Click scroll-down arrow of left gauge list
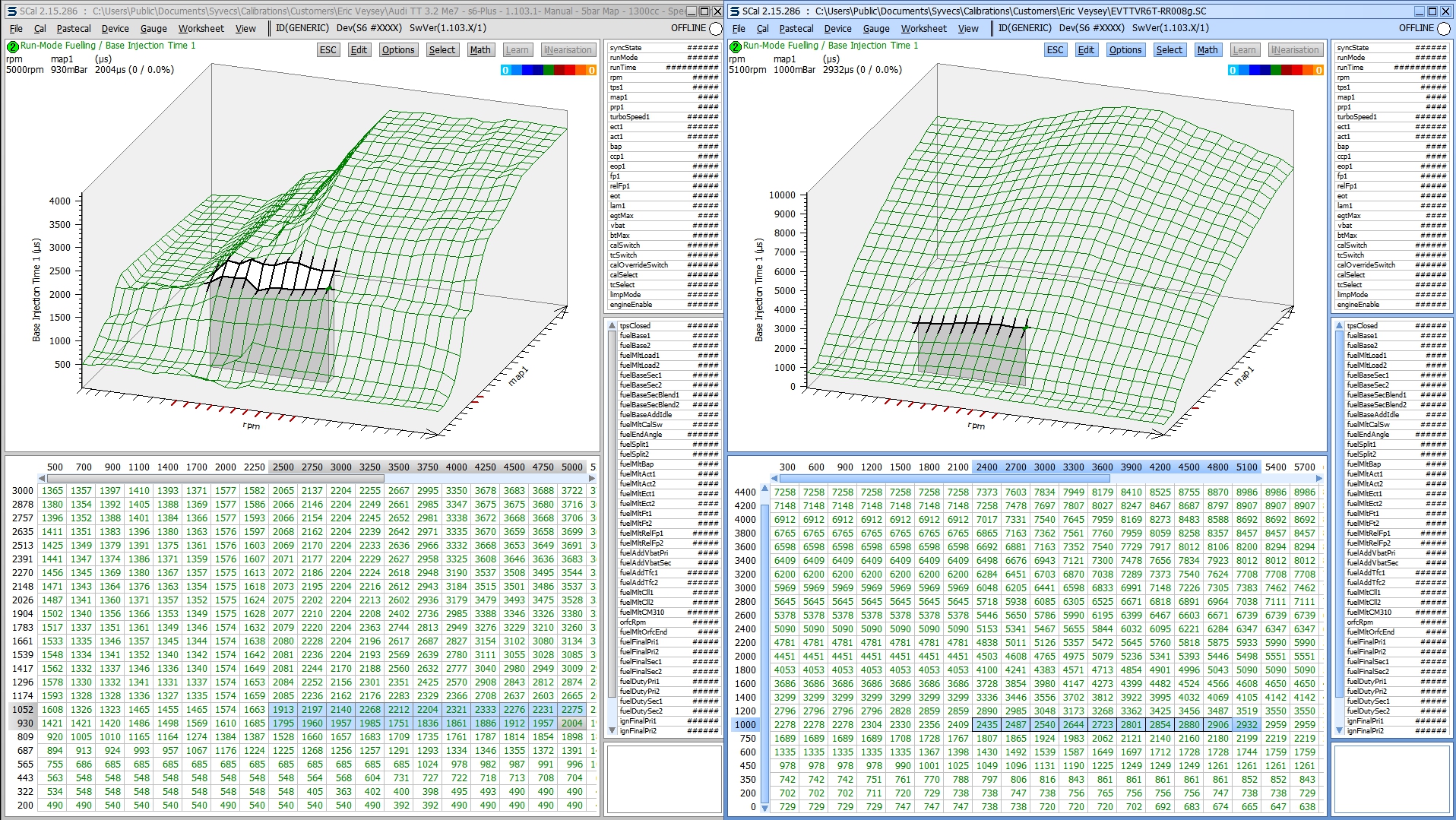Viewport: 1456px width, 820px height. tap(612, 730)
